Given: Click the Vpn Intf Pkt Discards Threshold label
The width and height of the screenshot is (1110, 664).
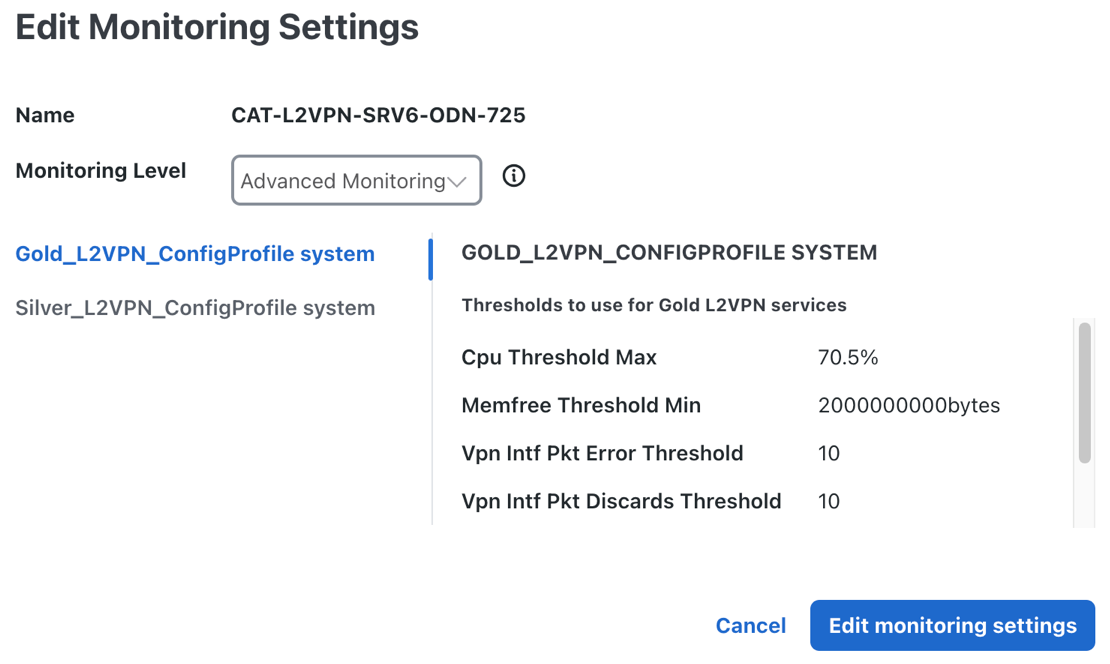Looking at the screenshot, I should [x=621, y=501].
